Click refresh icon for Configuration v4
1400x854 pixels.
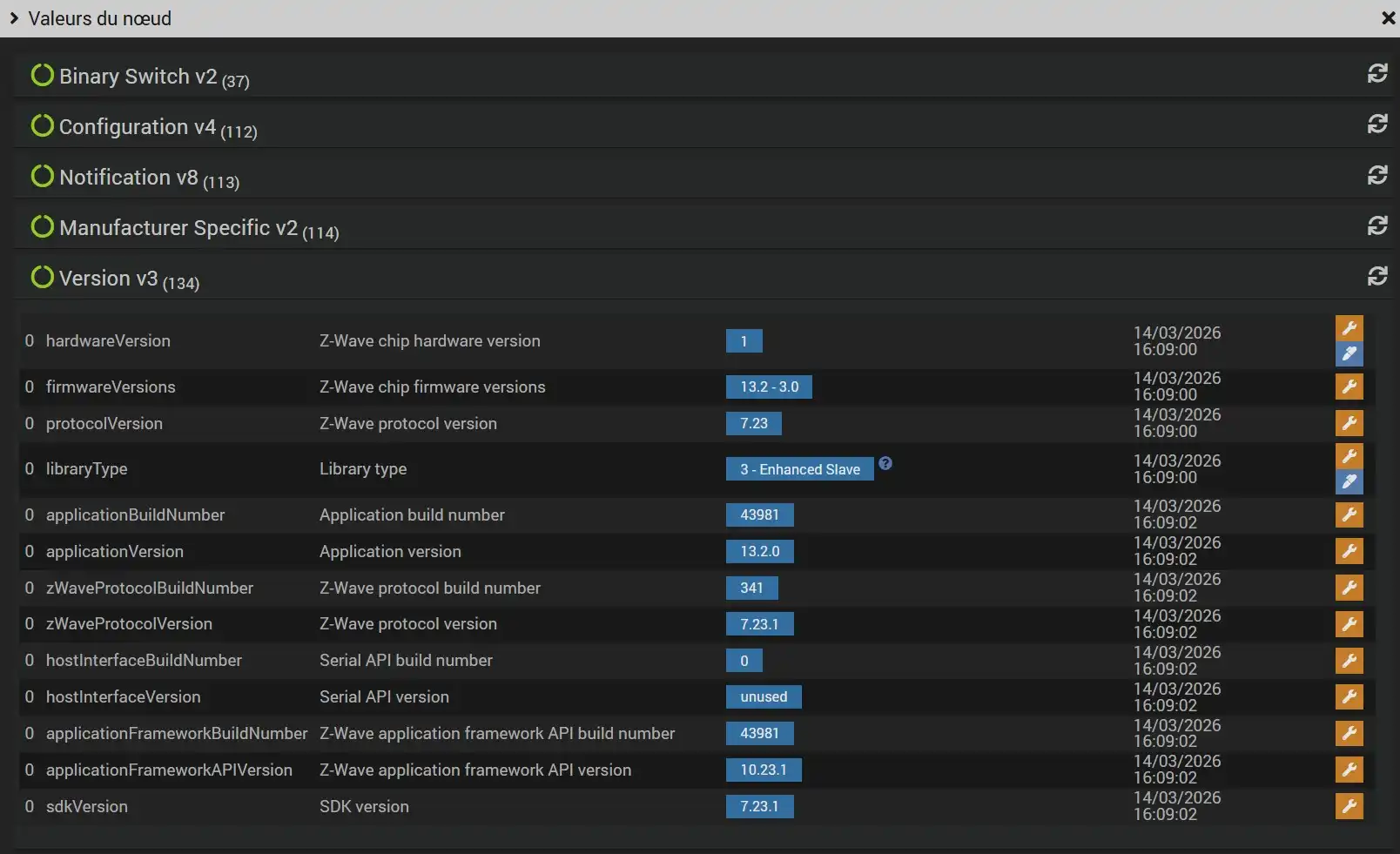(1376, 124)
